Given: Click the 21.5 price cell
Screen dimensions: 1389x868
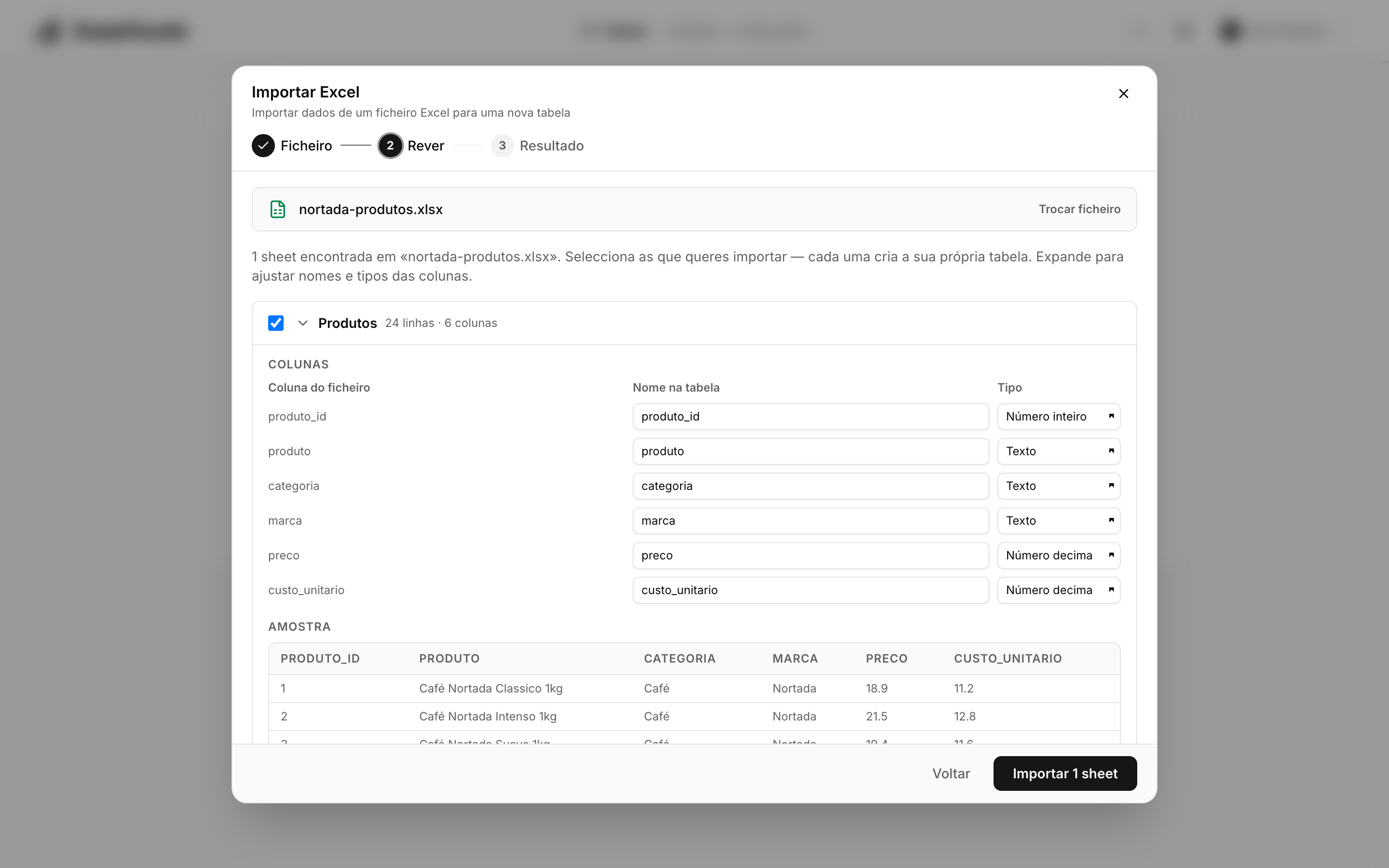Looking at the screenshot, I should click(876, 717).
